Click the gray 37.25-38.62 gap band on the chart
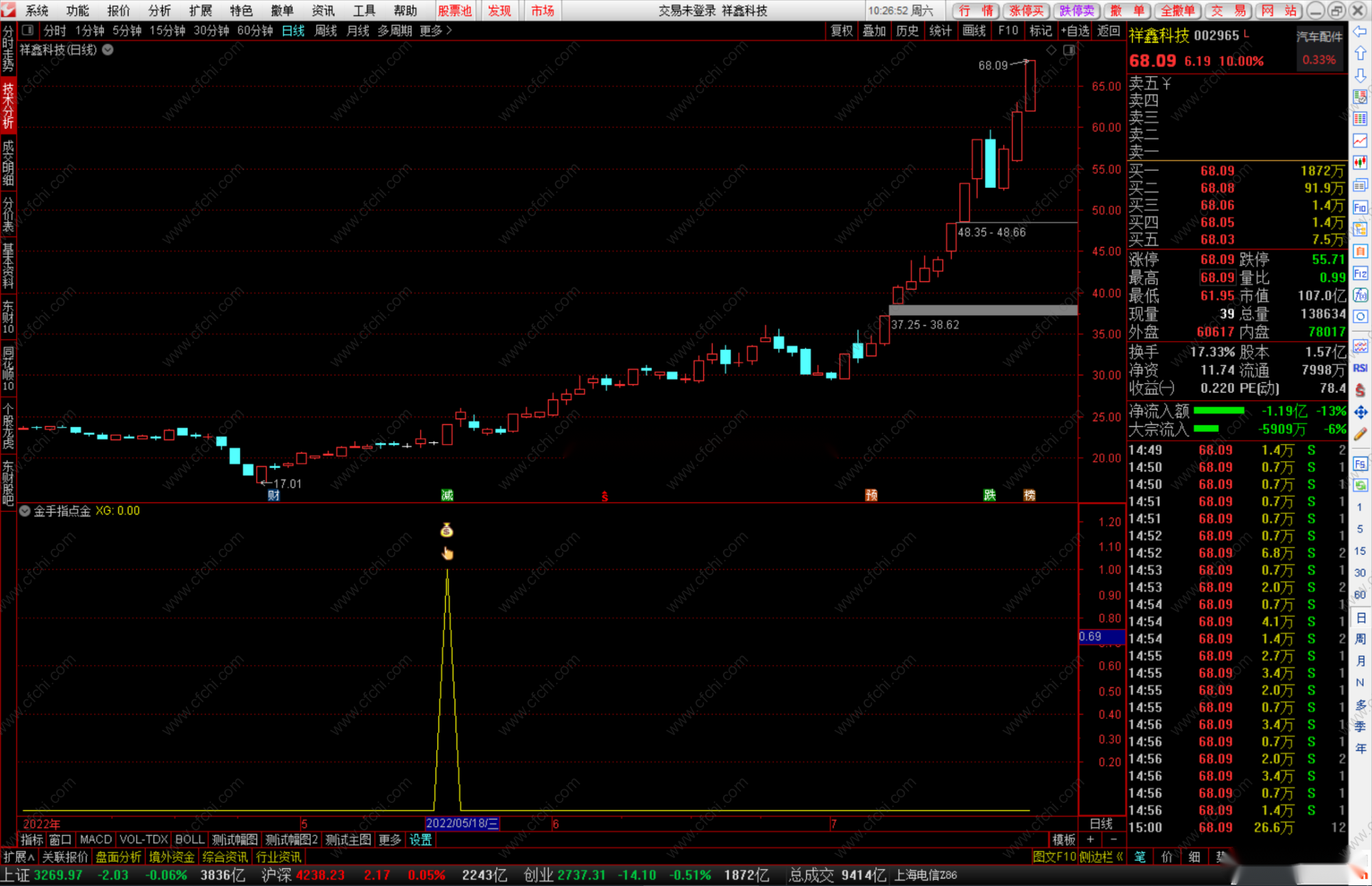This screenshot has width=1372, height=886. tap(982, 310)
